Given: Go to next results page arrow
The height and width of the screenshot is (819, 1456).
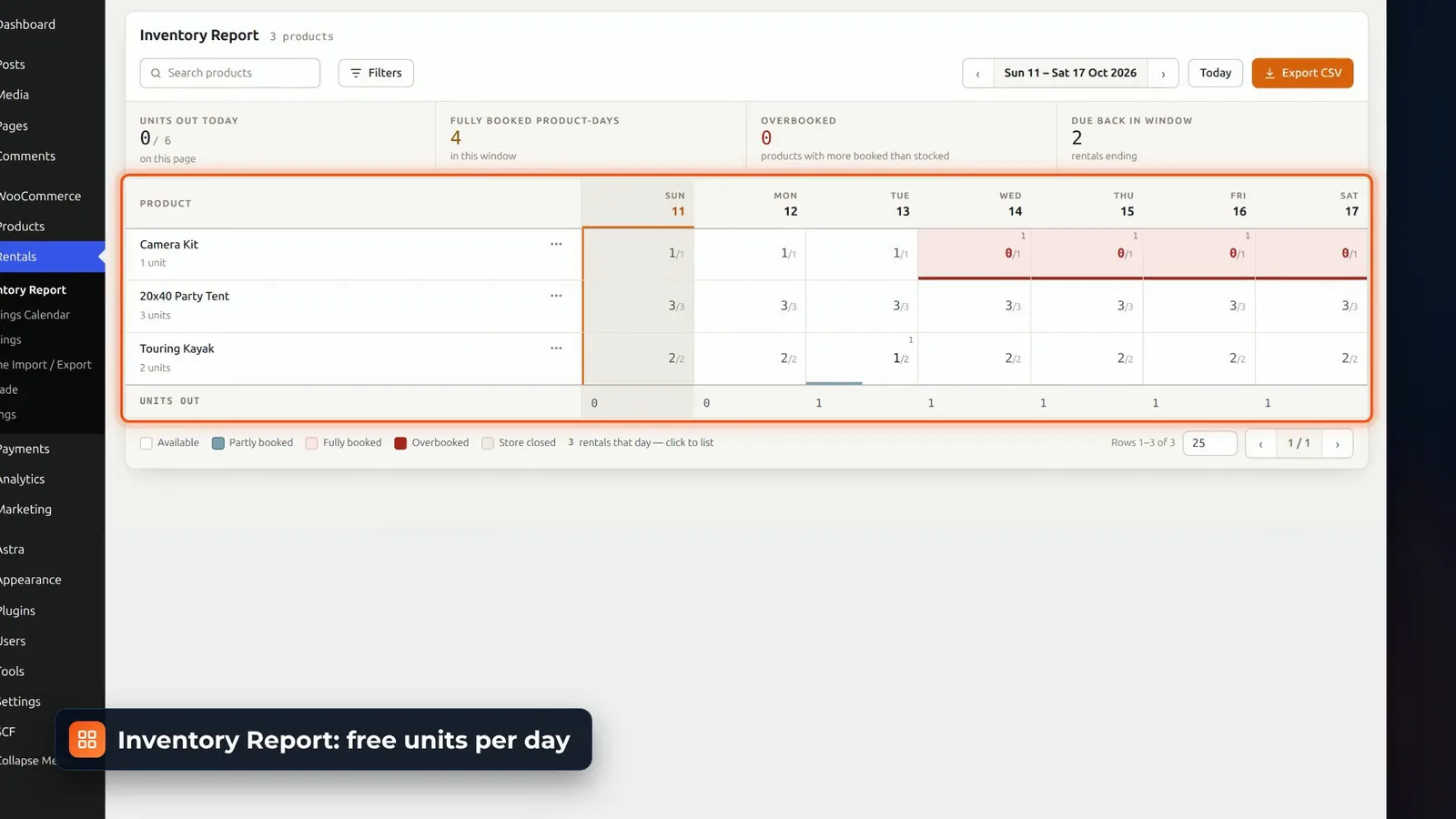Looking at the screenshot, I should [x=1337, y=443].
